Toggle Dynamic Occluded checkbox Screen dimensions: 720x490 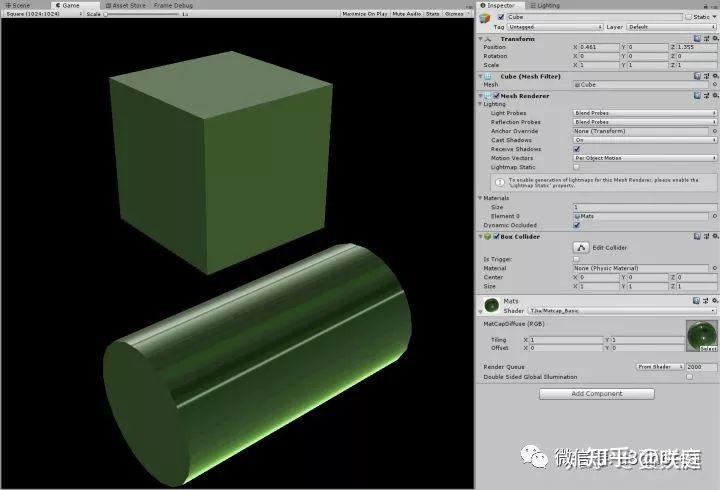coord(577,225)
